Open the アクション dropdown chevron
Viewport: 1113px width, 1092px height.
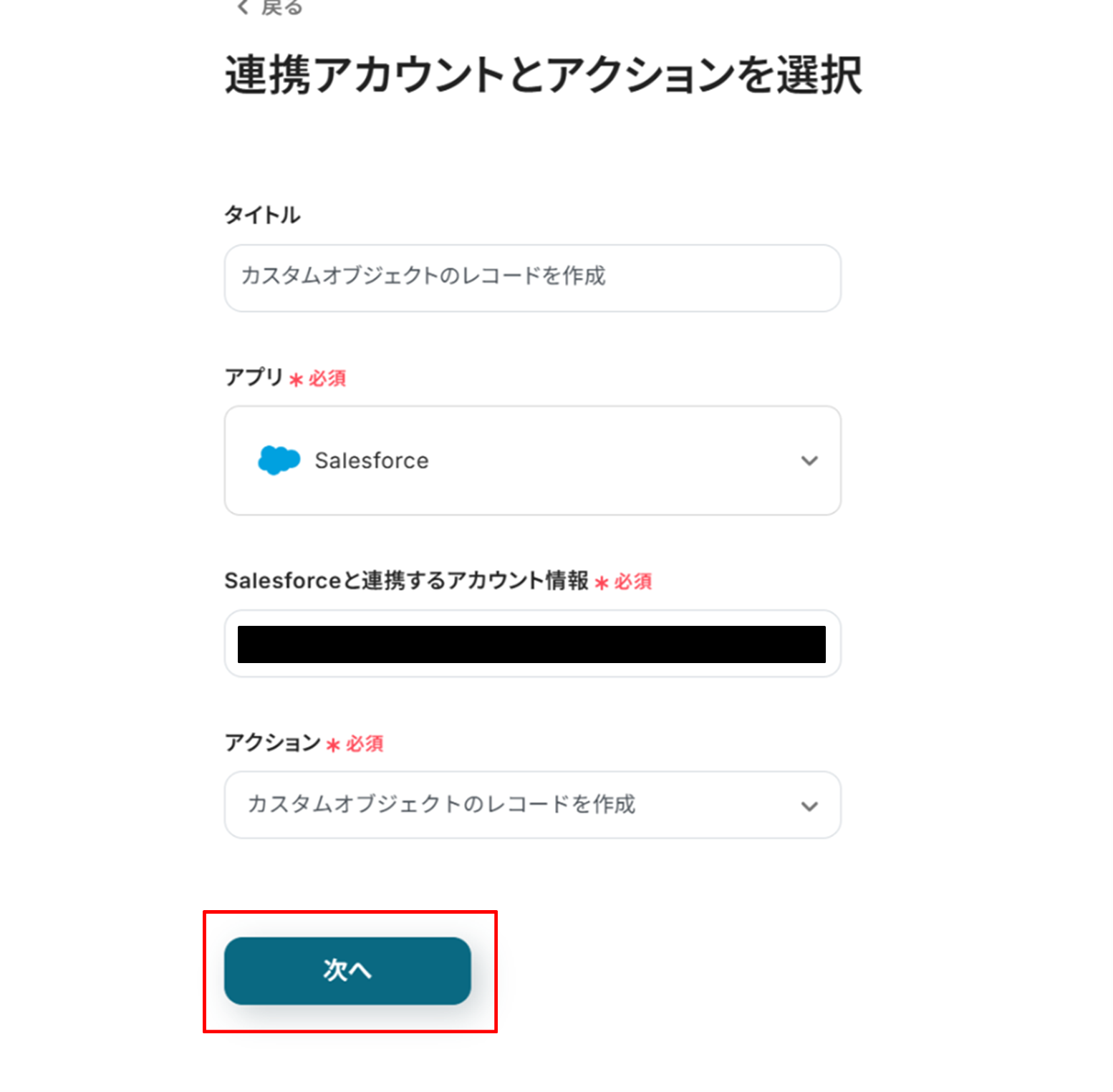click(x=809, y=806)
